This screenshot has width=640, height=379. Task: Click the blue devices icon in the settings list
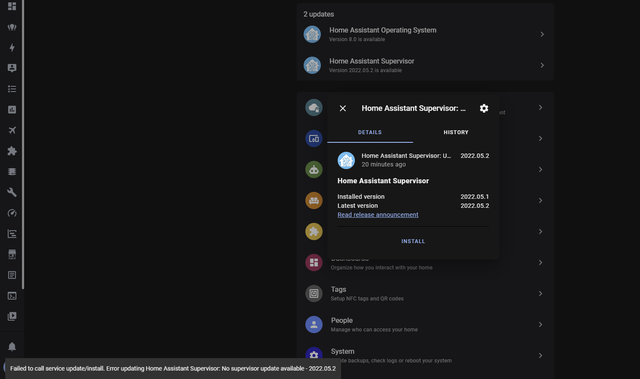[314, 139]
